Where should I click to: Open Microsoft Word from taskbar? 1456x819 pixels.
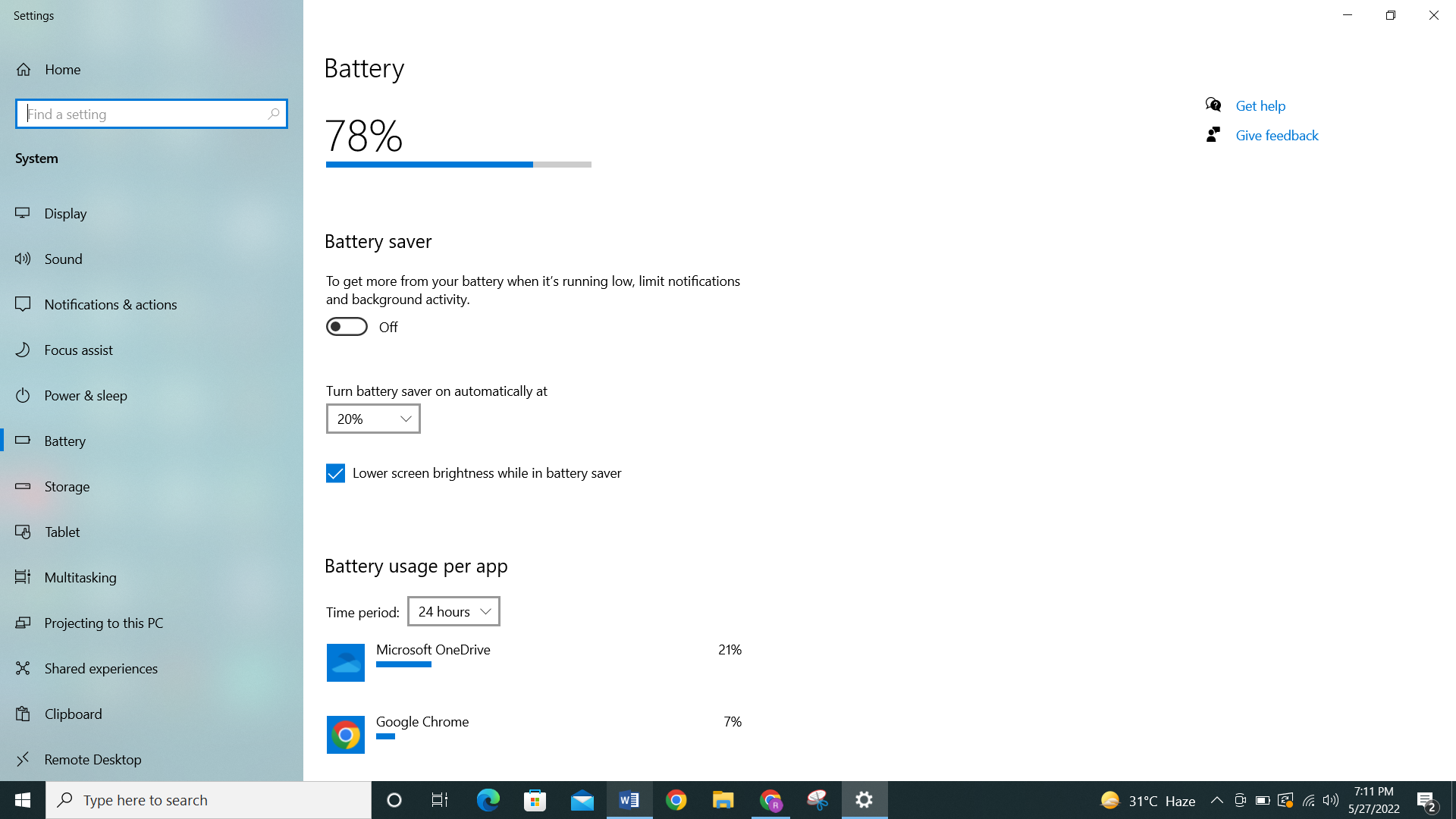click(629, 800)
